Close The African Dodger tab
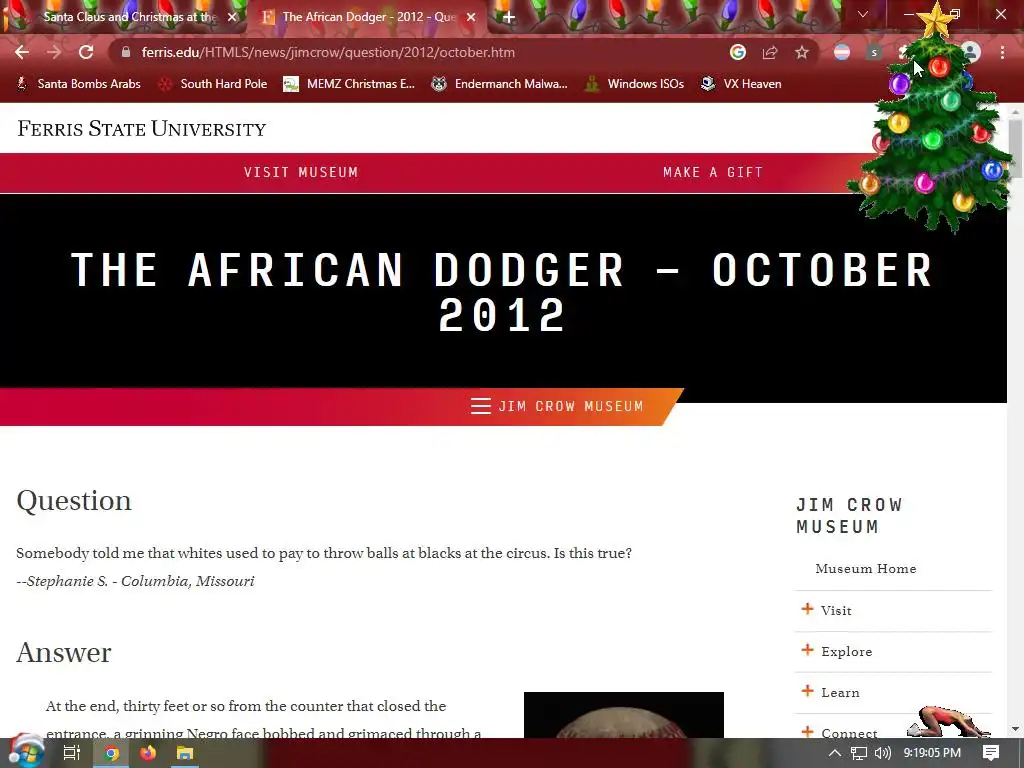The height and width of the screenshot is (768, 1024). [471, 17]
